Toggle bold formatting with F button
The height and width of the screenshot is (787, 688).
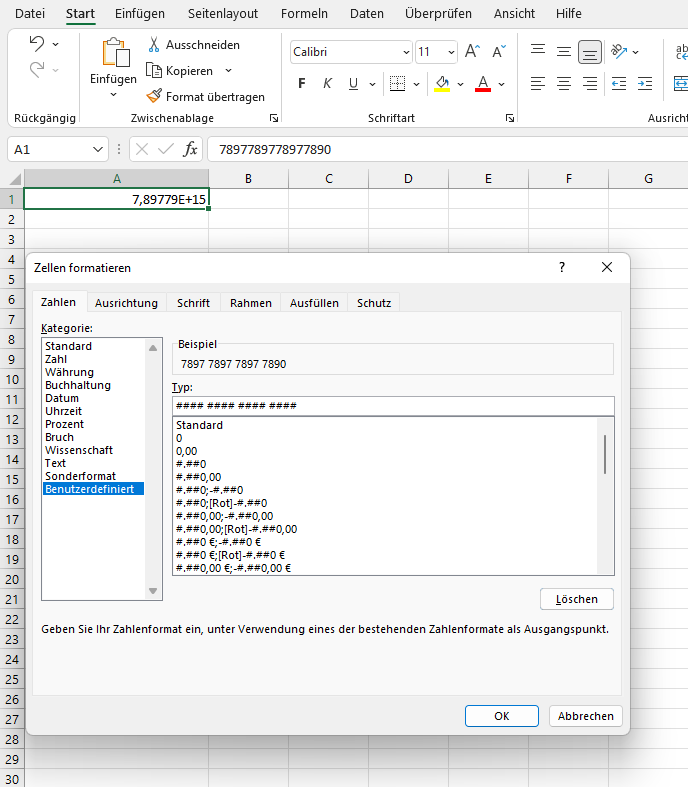click(x=302, y=83)
